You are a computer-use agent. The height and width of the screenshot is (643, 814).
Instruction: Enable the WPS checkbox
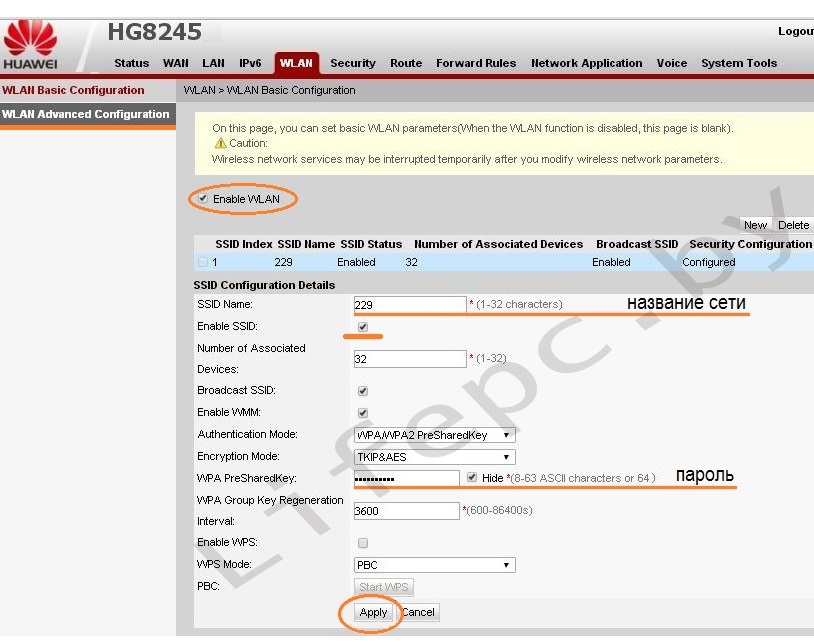coord(363,543)
